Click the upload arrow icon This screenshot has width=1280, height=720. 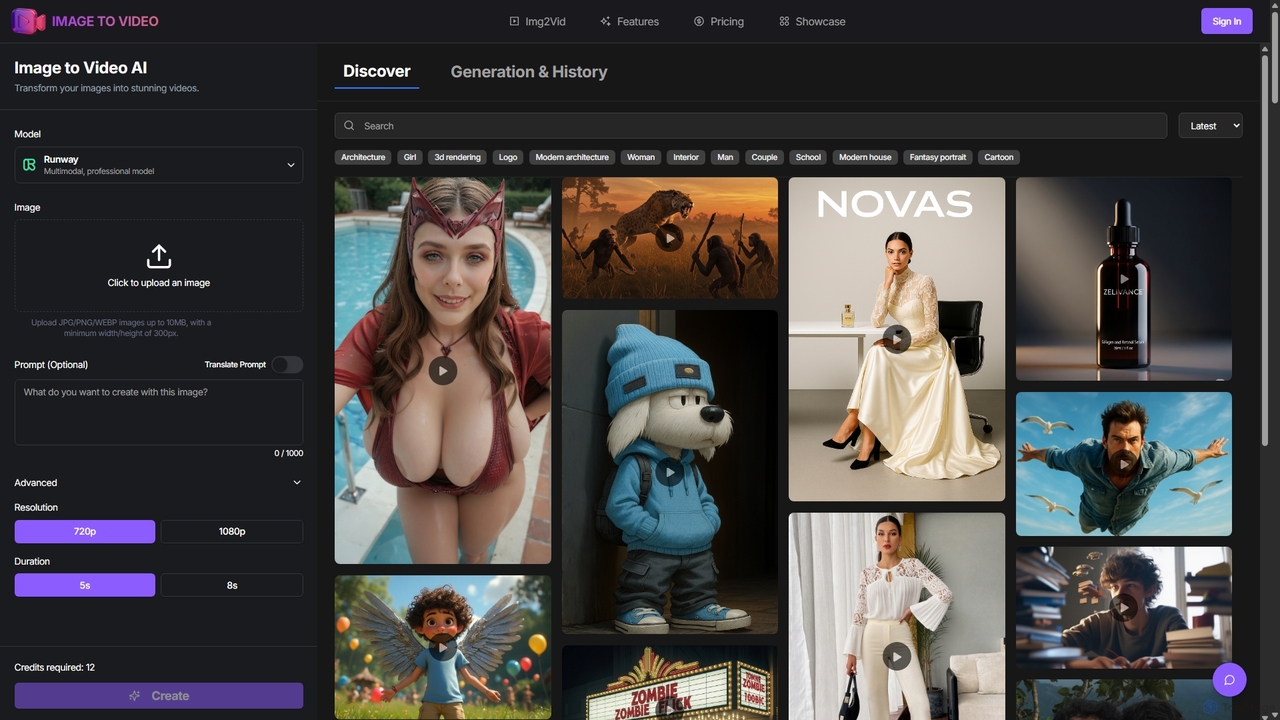(159, 256)
